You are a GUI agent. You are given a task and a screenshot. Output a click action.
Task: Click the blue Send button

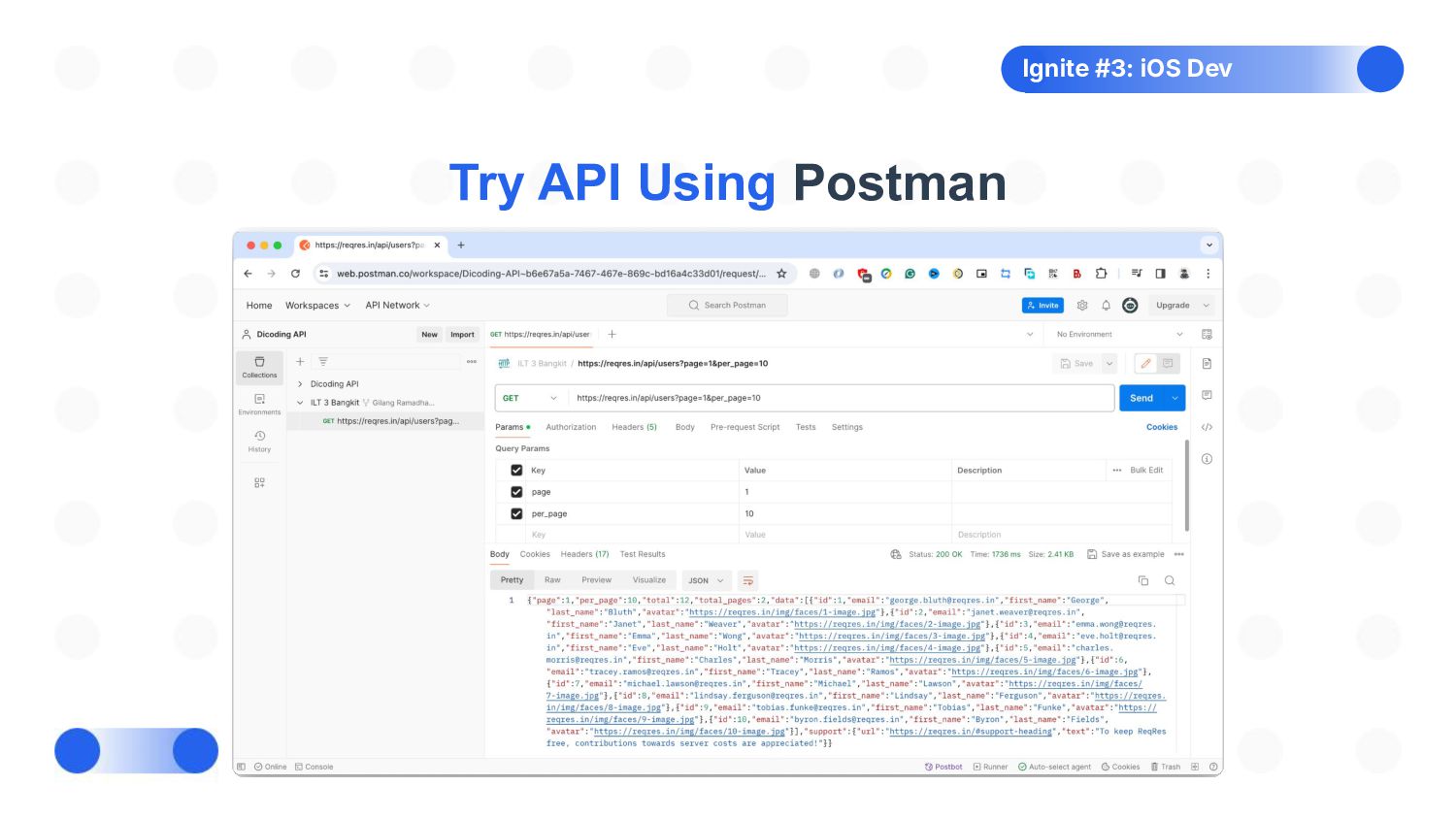[1142, 398]
